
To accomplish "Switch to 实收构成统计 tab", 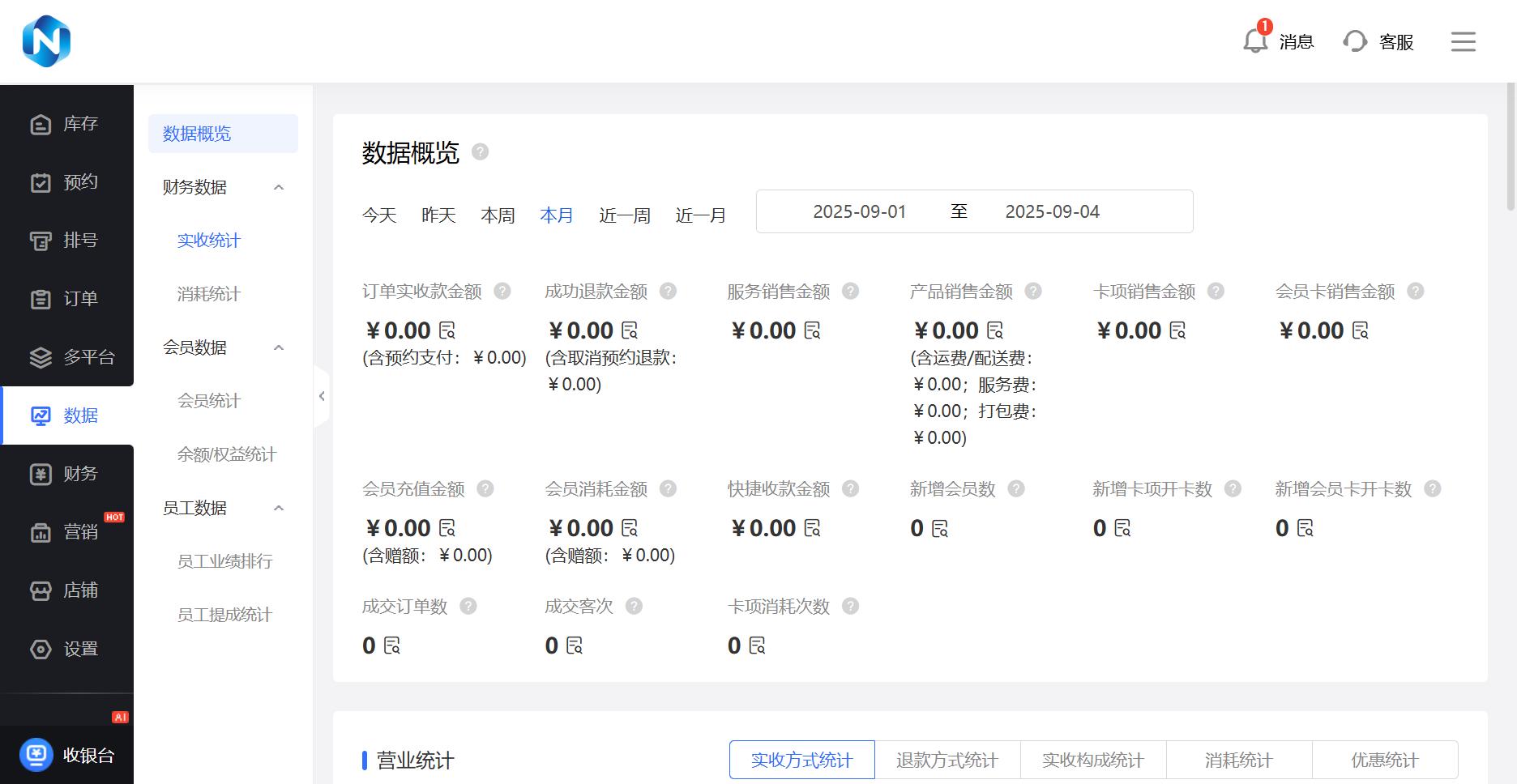I will coord(1093,760).
